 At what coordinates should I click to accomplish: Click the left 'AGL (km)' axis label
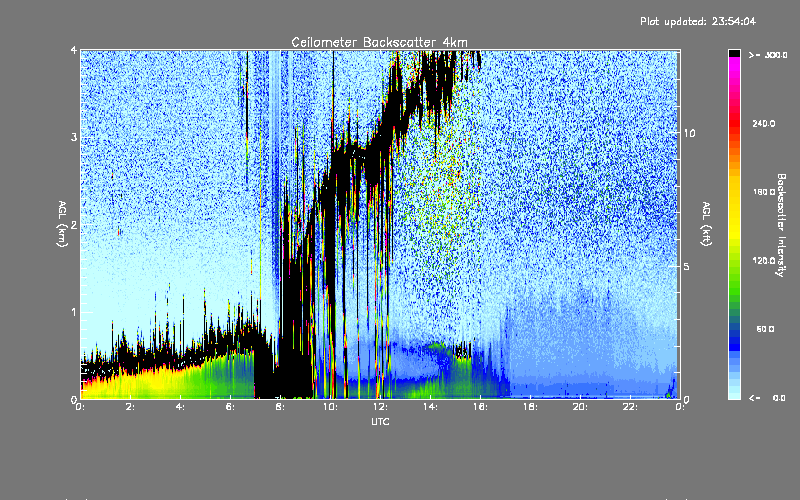click(62, 224)
